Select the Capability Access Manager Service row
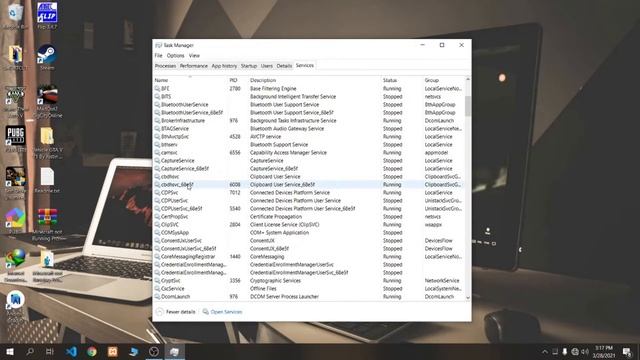The image size is (640, 360). coord(309,152)
